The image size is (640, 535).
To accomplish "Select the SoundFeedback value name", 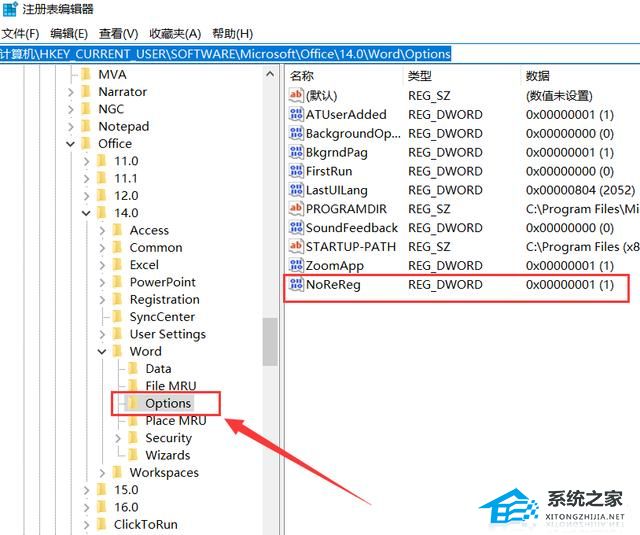I will coord(352,228).
